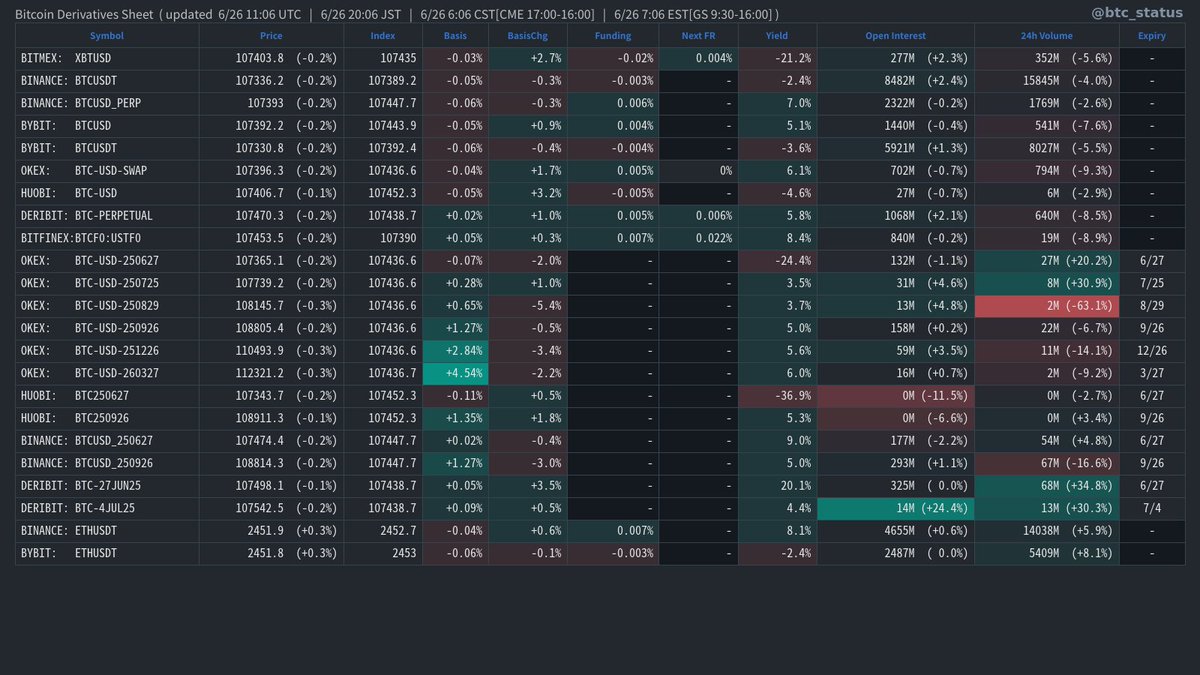Click the 12/26 expiry cell
This screenshot has width=1200, height=675.
[1152, 350]
